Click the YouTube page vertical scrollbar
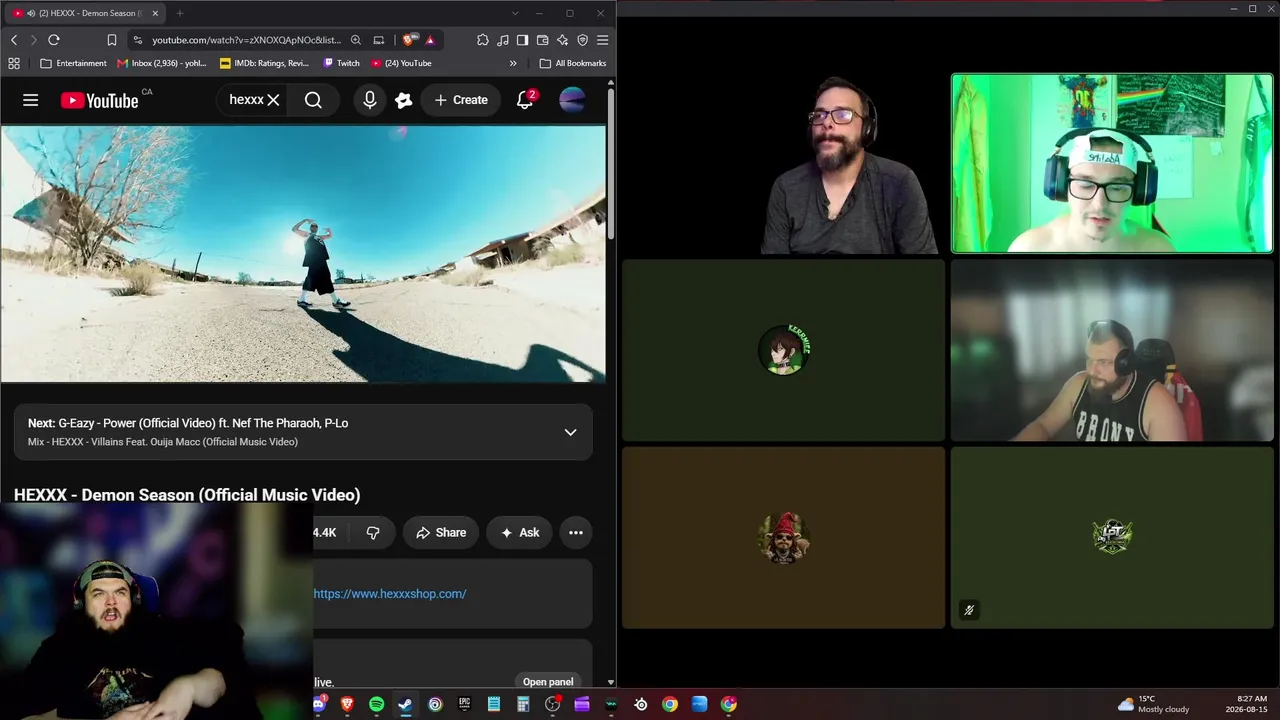The image size is (1280, 720). tap(611, 165)
